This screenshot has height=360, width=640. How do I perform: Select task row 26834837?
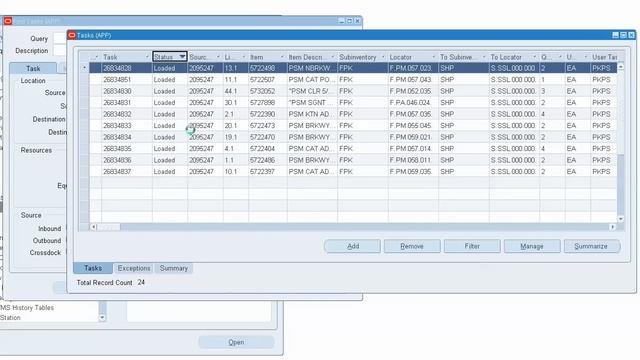click(353, 171)
